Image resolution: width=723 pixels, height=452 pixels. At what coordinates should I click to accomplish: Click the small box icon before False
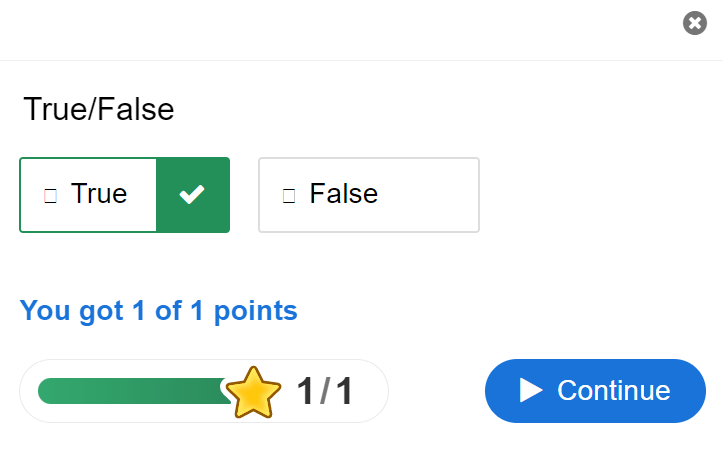[x=289, y=196]
